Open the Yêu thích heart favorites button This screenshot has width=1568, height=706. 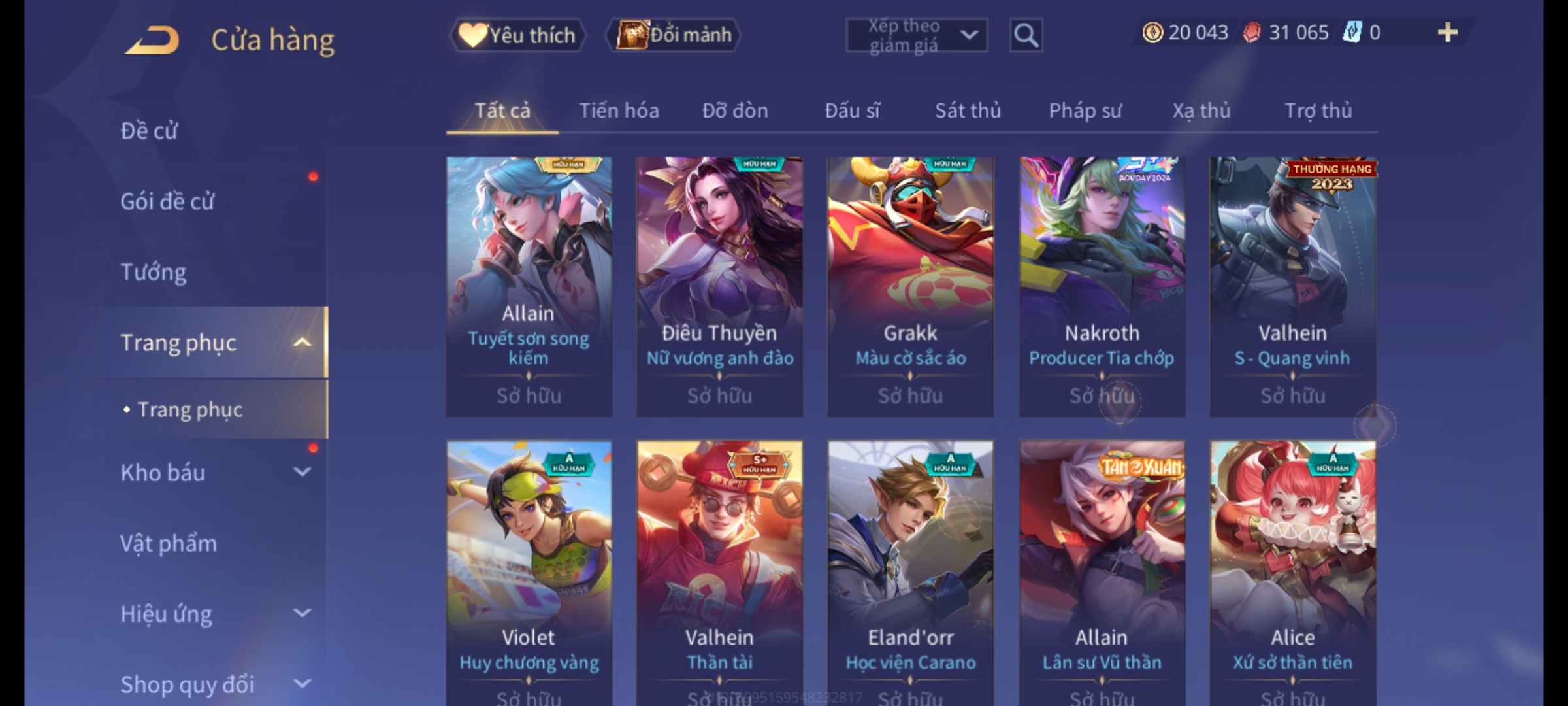[517, 35]
